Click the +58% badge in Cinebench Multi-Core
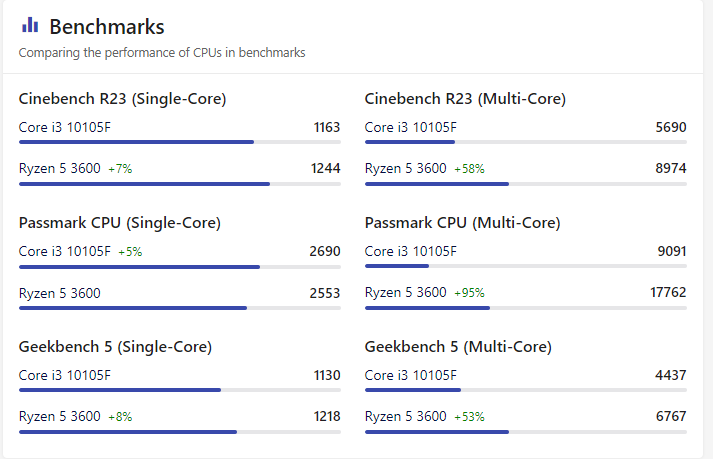 pyautogui.click(x=469, y=169)
